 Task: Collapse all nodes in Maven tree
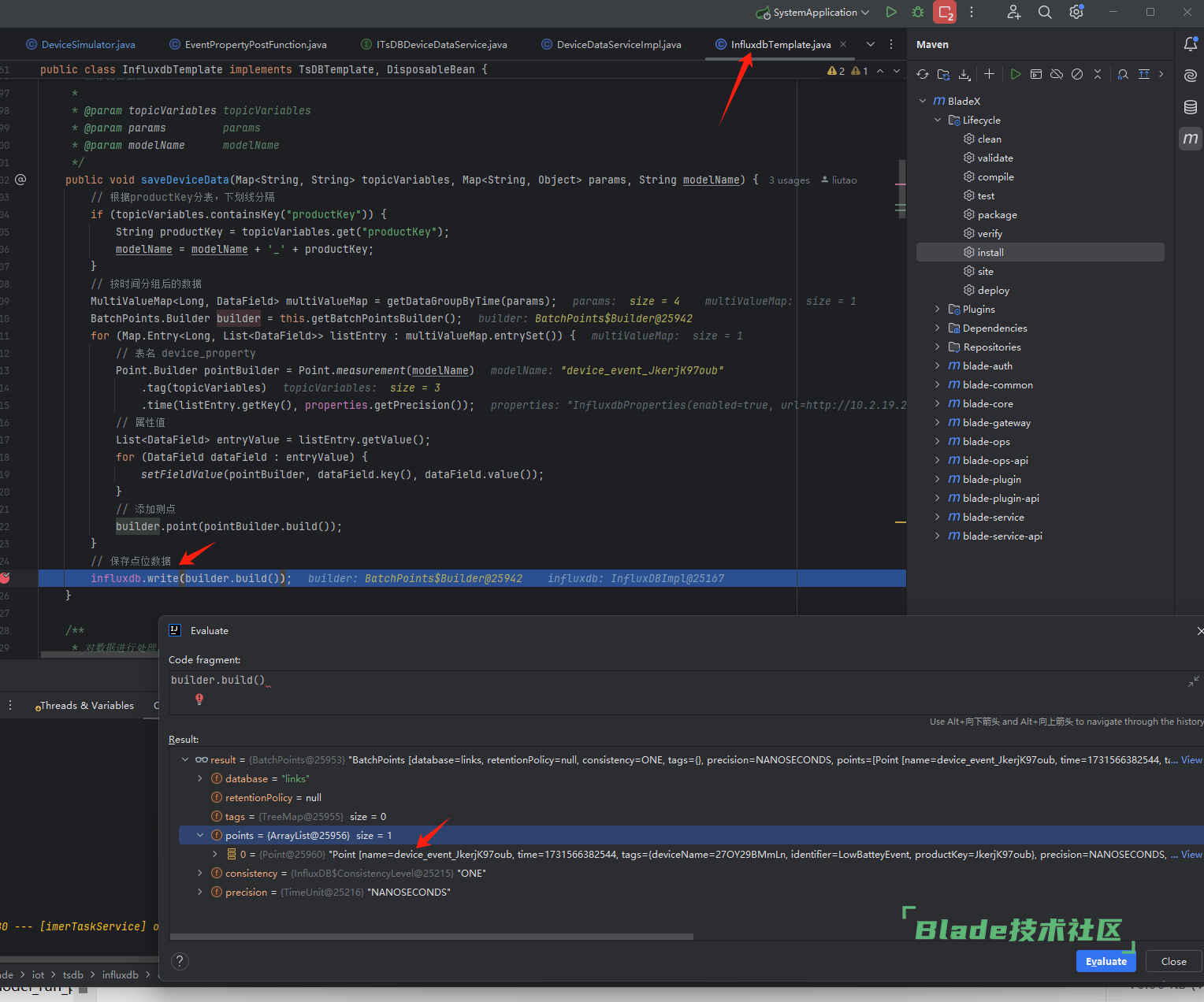(1098, 74)
